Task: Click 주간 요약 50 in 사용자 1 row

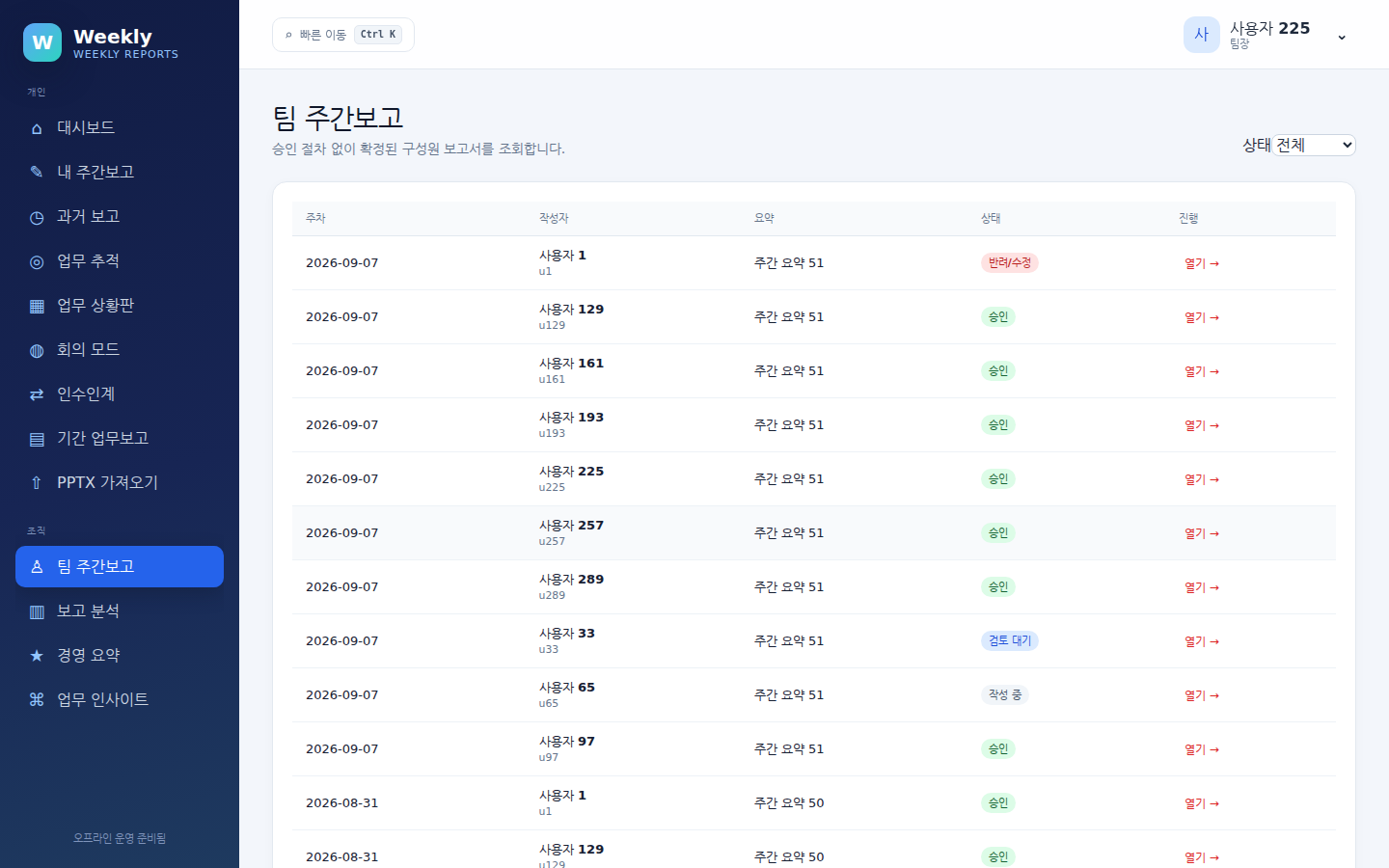Action: pos(789,803)
